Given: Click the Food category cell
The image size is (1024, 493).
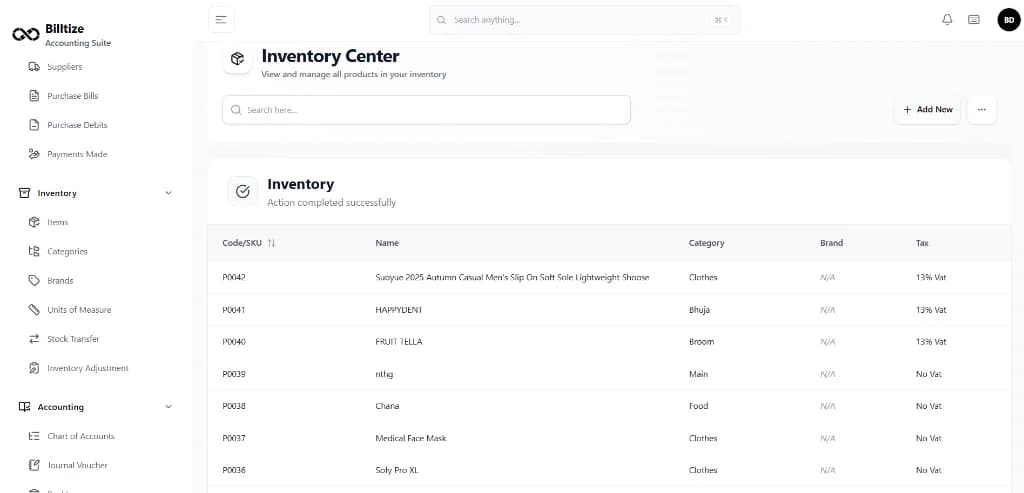Looking at the screenshot, I should tap(698, 406).
